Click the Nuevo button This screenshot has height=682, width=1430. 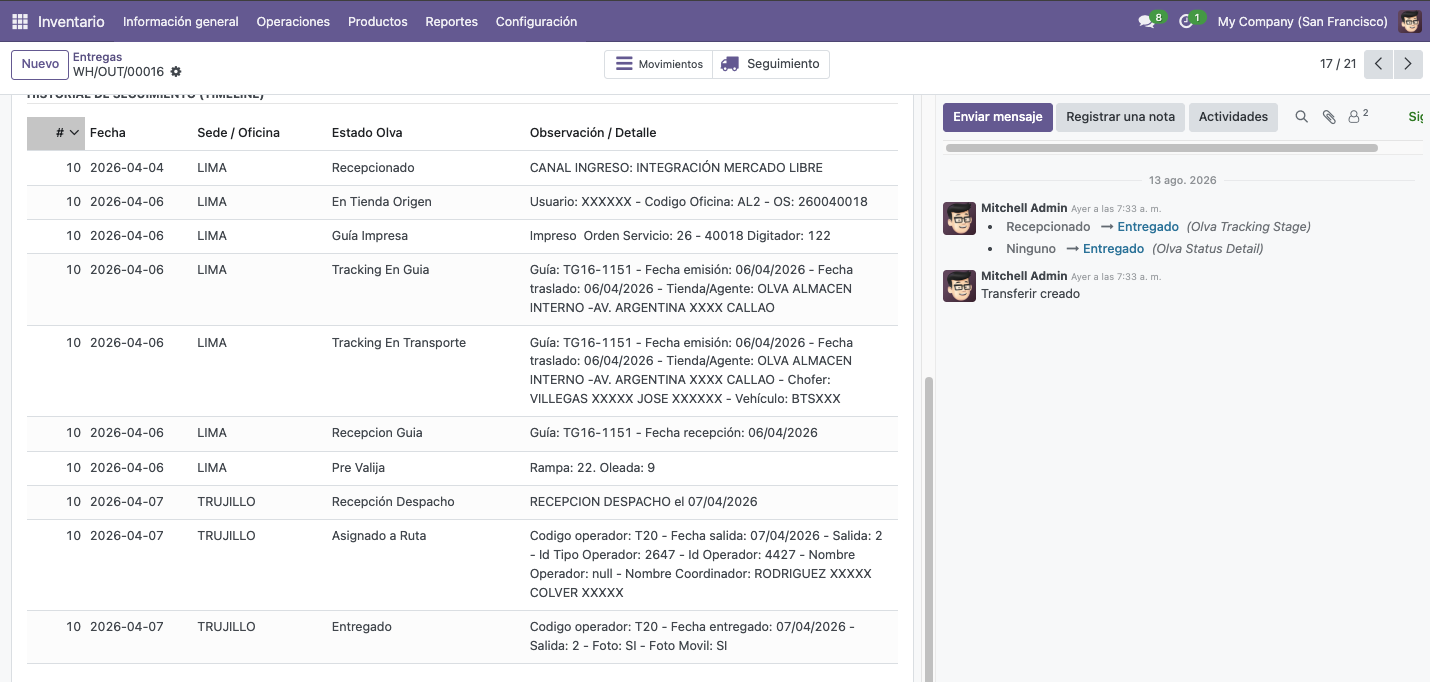40,64
